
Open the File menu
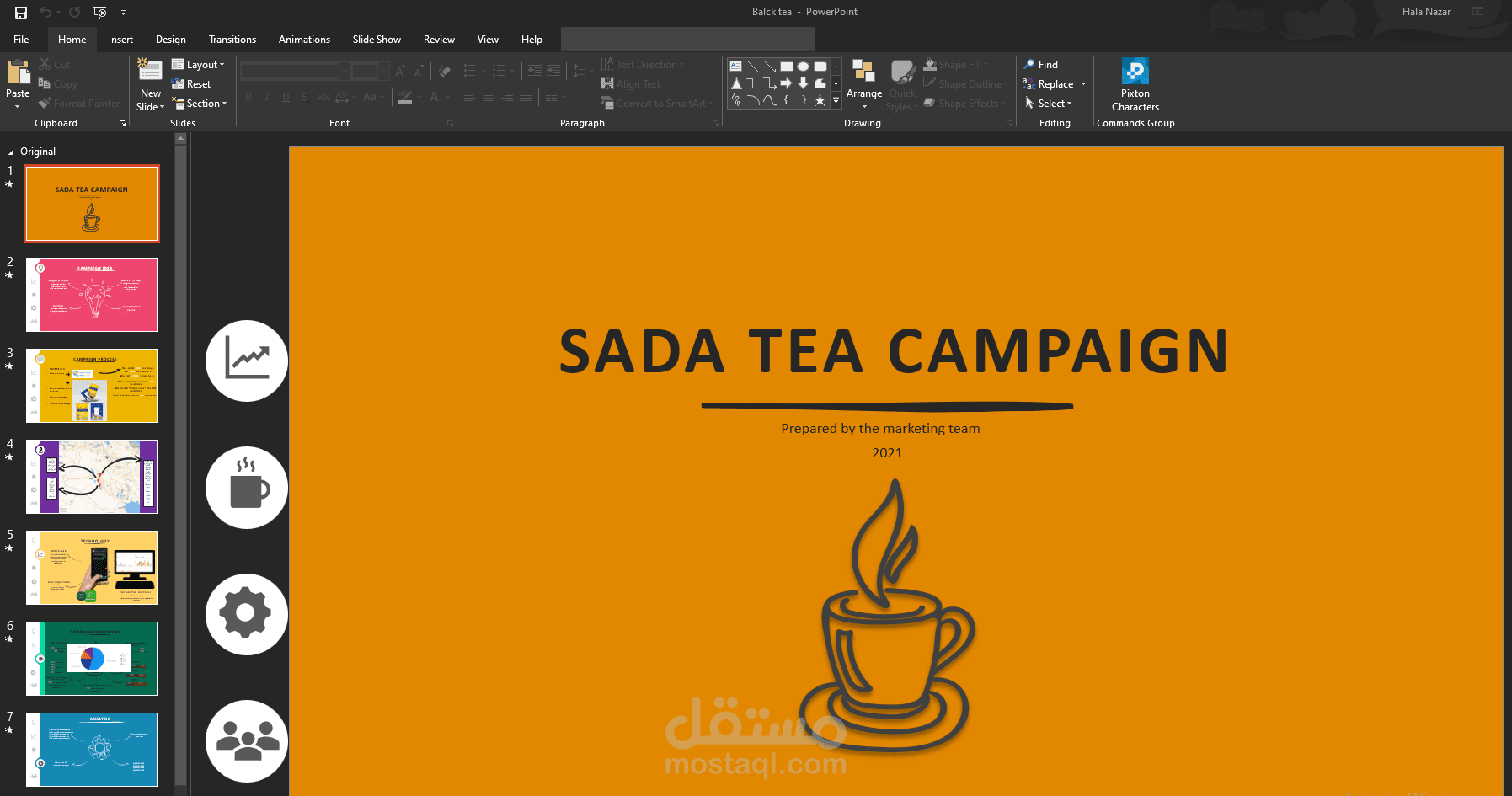pos(21,40)
